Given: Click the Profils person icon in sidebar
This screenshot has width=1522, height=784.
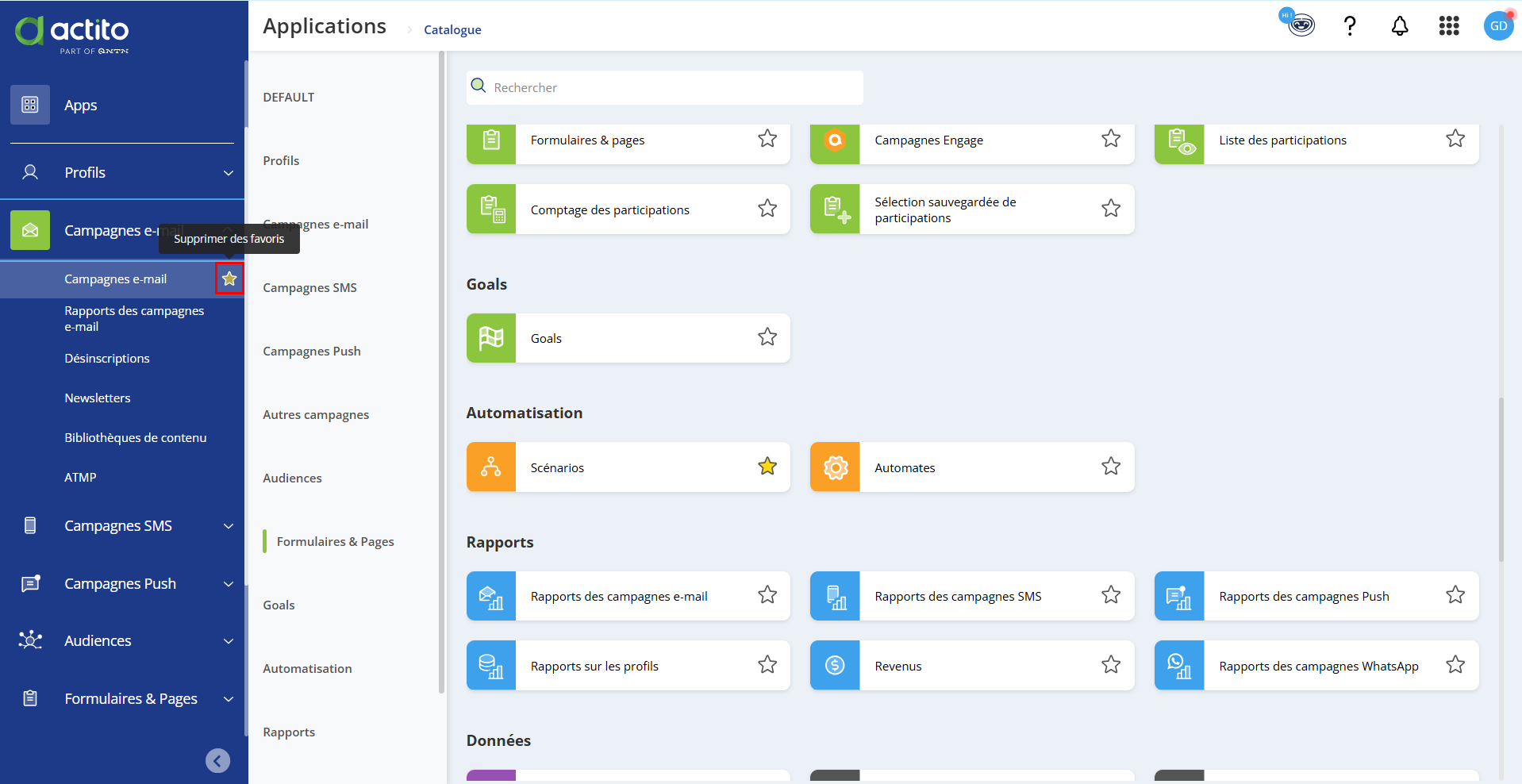Looking at the screenshot, I should 30,172.
